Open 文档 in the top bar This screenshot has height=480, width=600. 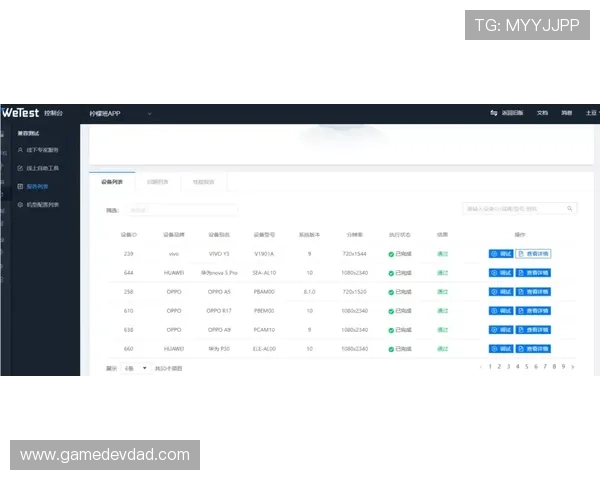point(542,113)
